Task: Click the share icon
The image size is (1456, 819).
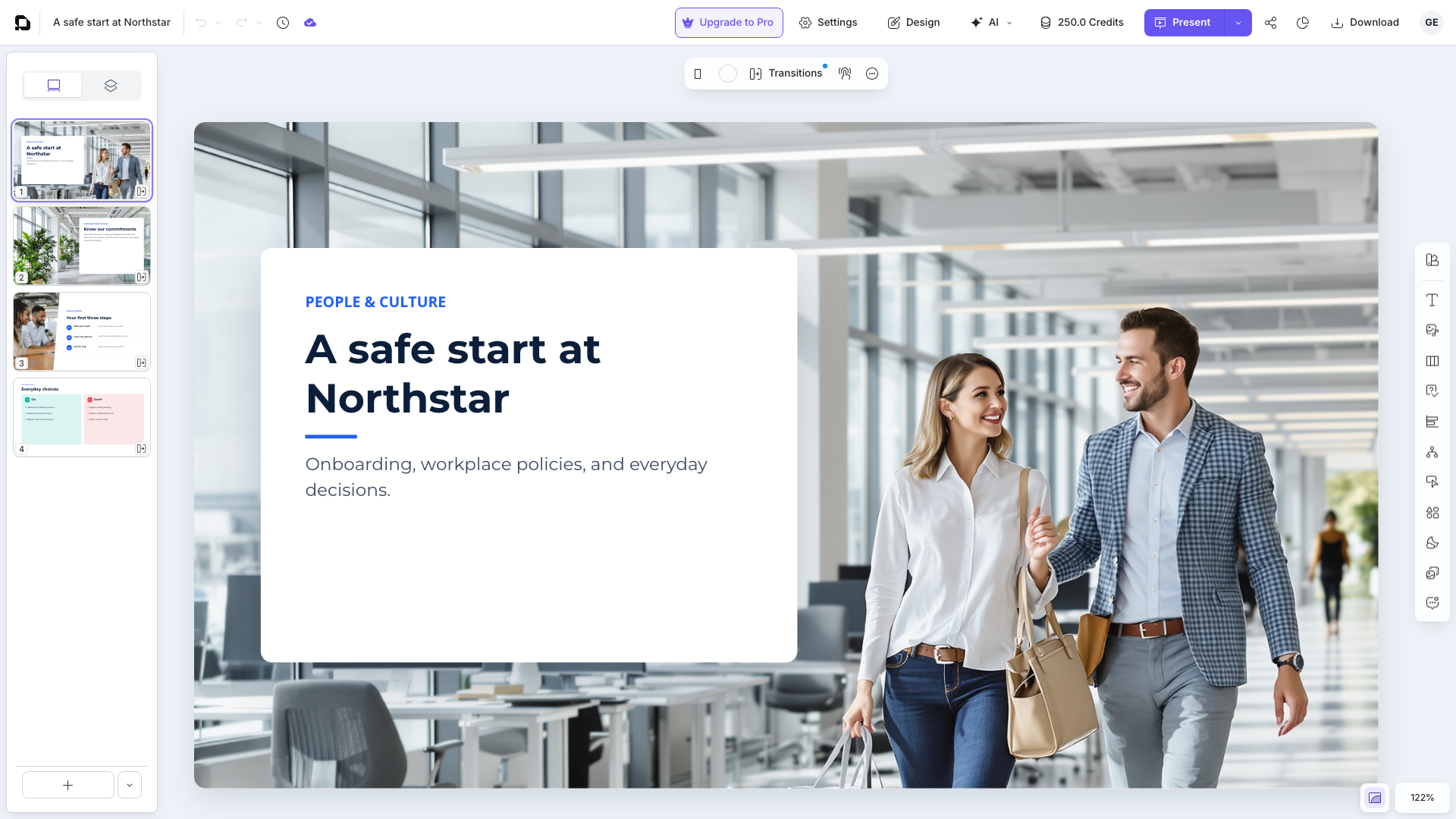Action: pos(1271,23)
